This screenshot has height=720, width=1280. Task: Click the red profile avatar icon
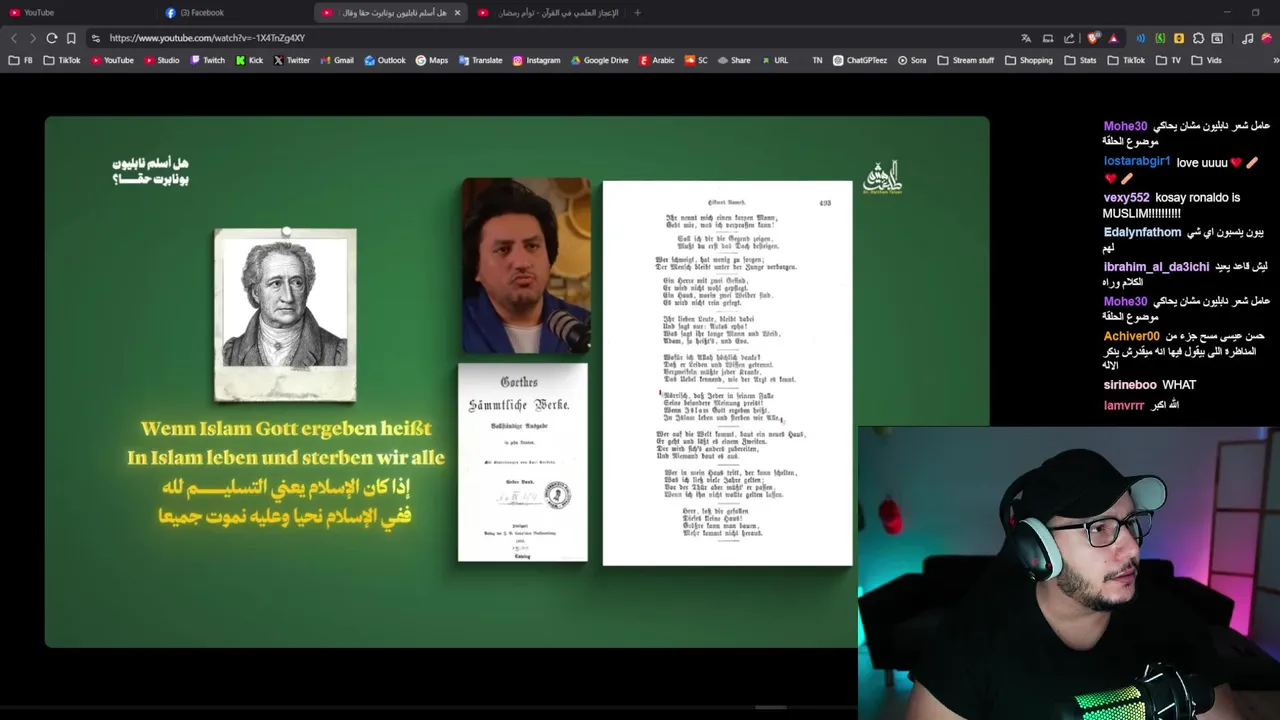pos(1266,38)
